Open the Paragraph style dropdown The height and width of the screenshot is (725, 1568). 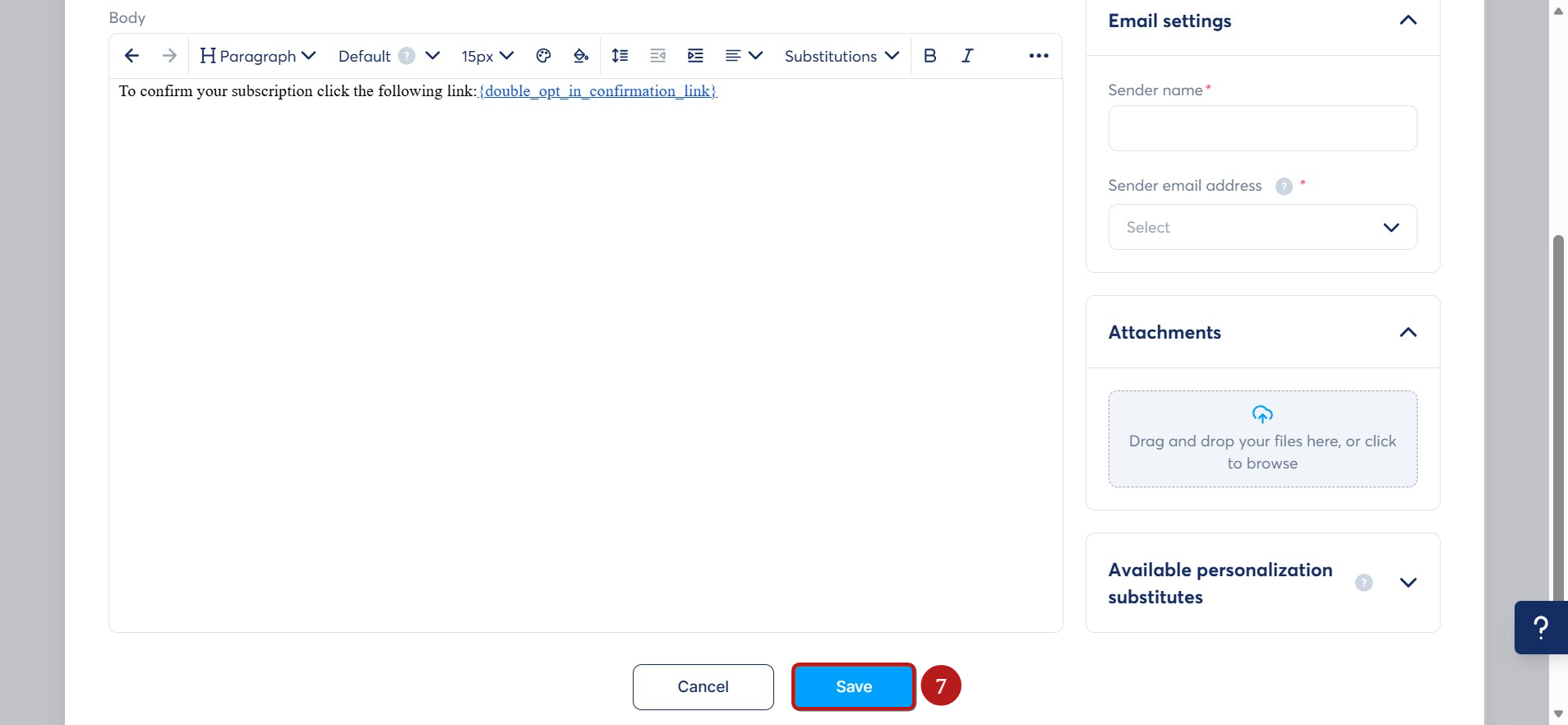(258, 56)
